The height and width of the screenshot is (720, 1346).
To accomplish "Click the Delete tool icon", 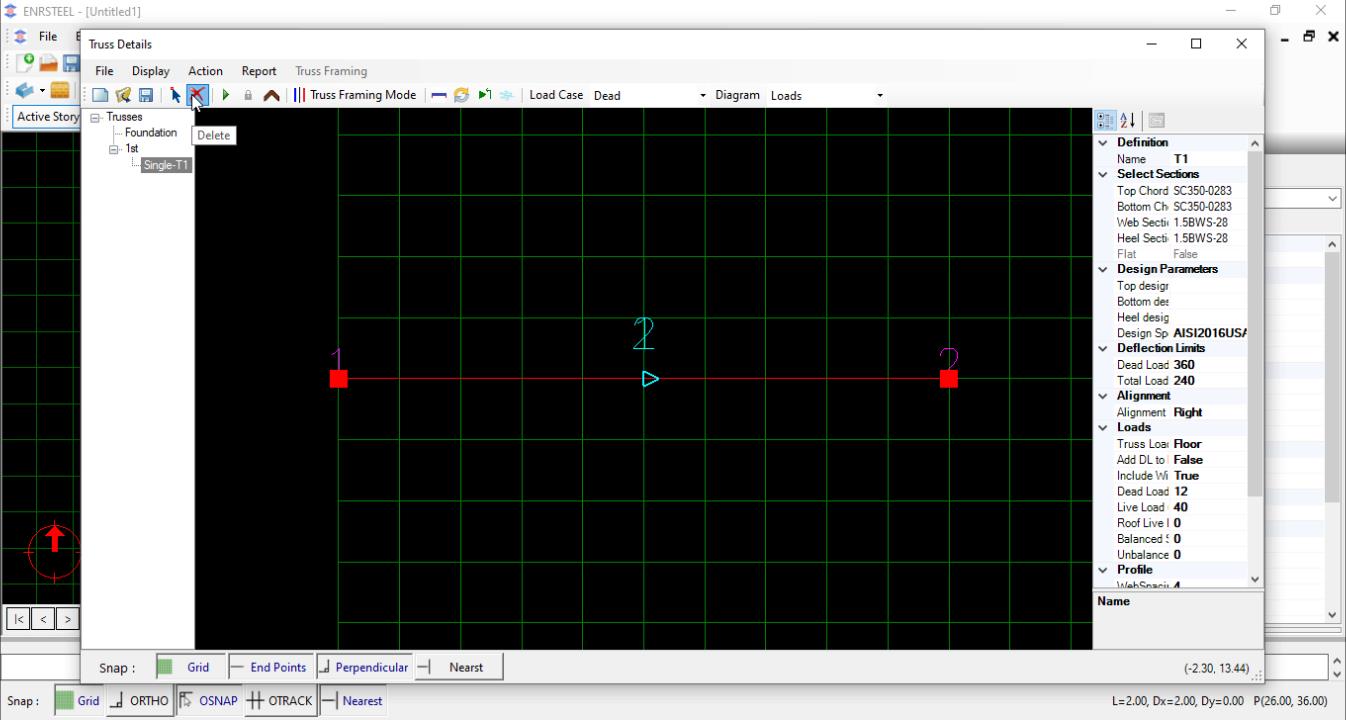I will click(x=197, y=95).
